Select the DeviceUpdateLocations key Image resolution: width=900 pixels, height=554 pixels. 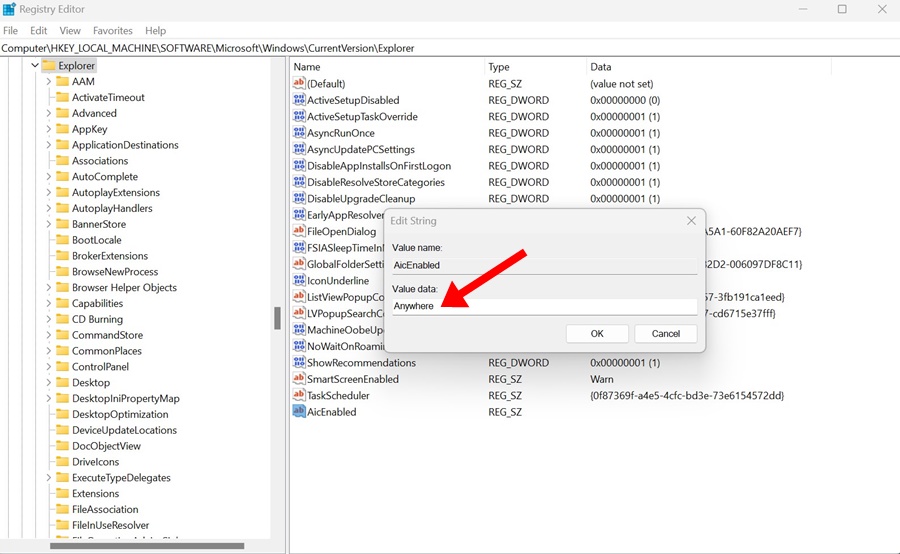[124, 430]
